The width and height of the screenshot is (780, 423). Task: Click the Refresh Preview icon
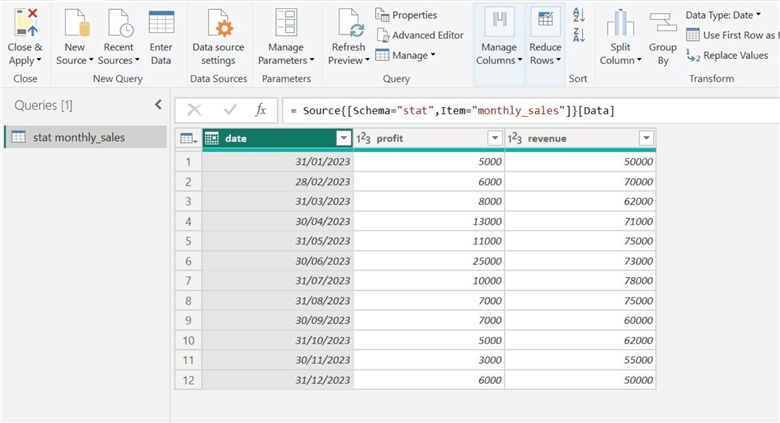pos(349,24)
